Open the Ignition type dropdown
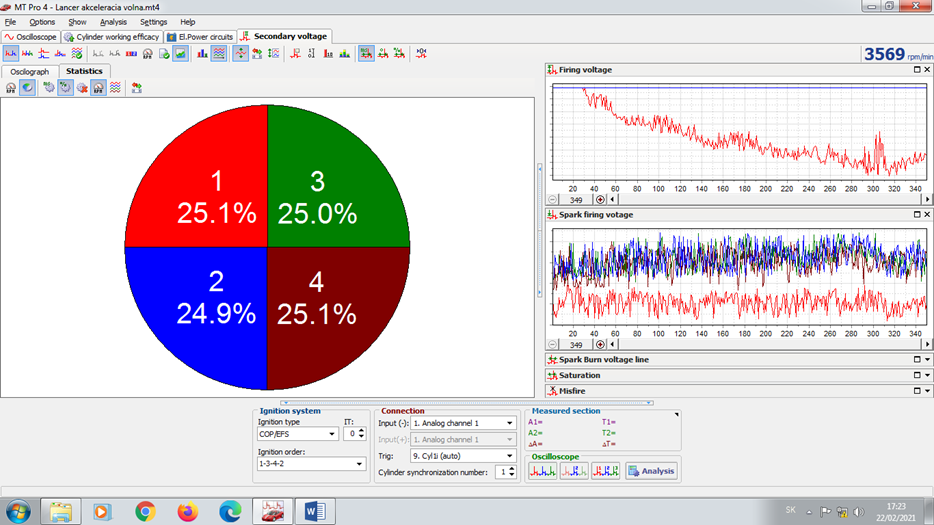934x525 pixels. [331, 434]
